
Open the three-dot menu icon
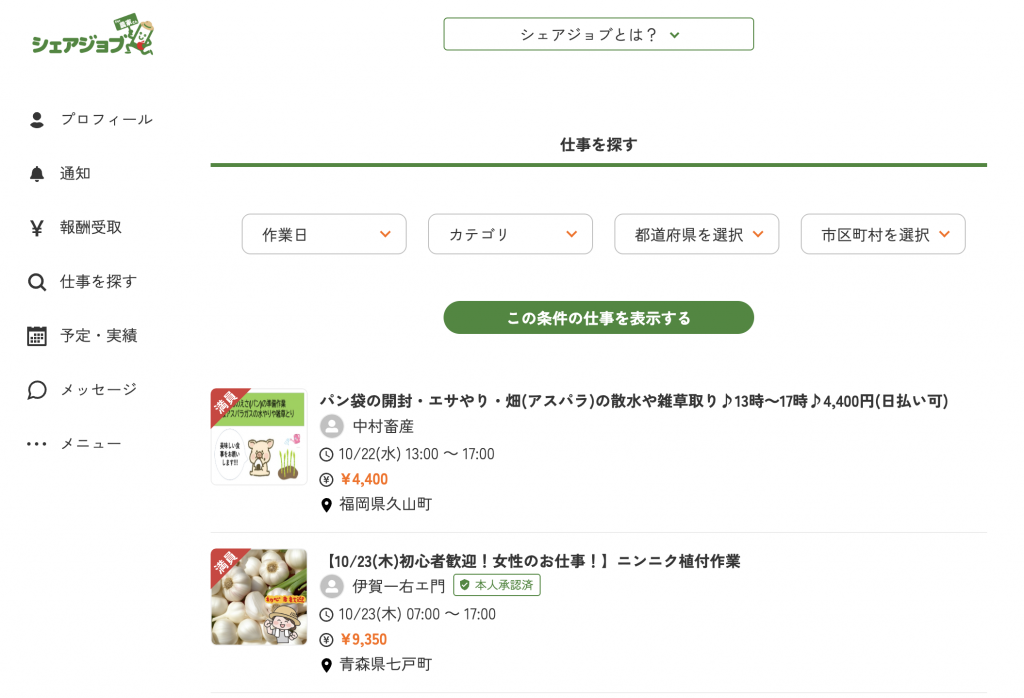37,444
